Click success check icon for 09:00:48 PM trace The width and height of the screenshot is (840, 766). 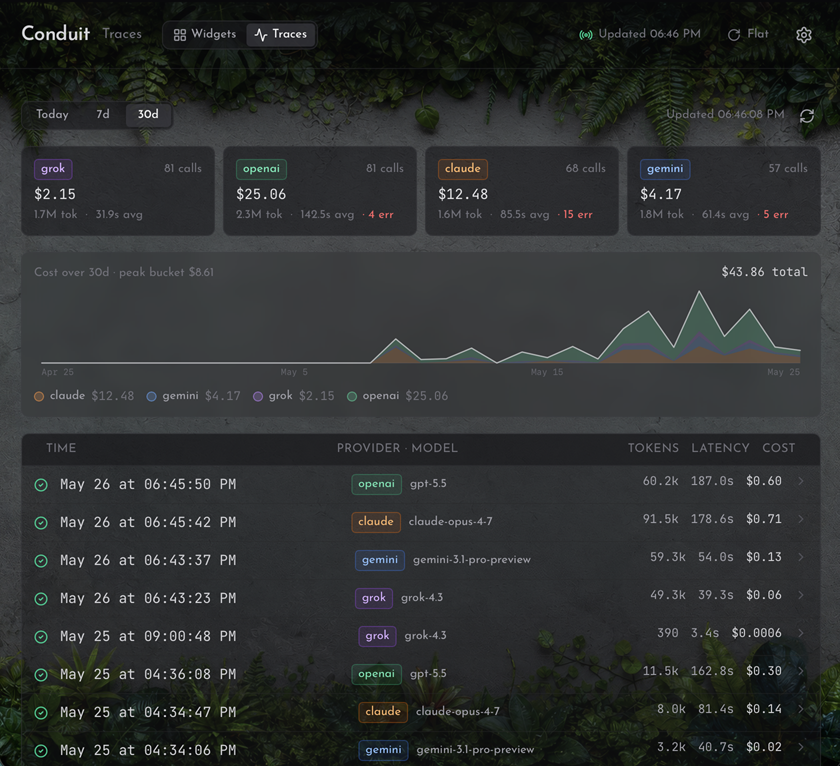pos(41,637)
